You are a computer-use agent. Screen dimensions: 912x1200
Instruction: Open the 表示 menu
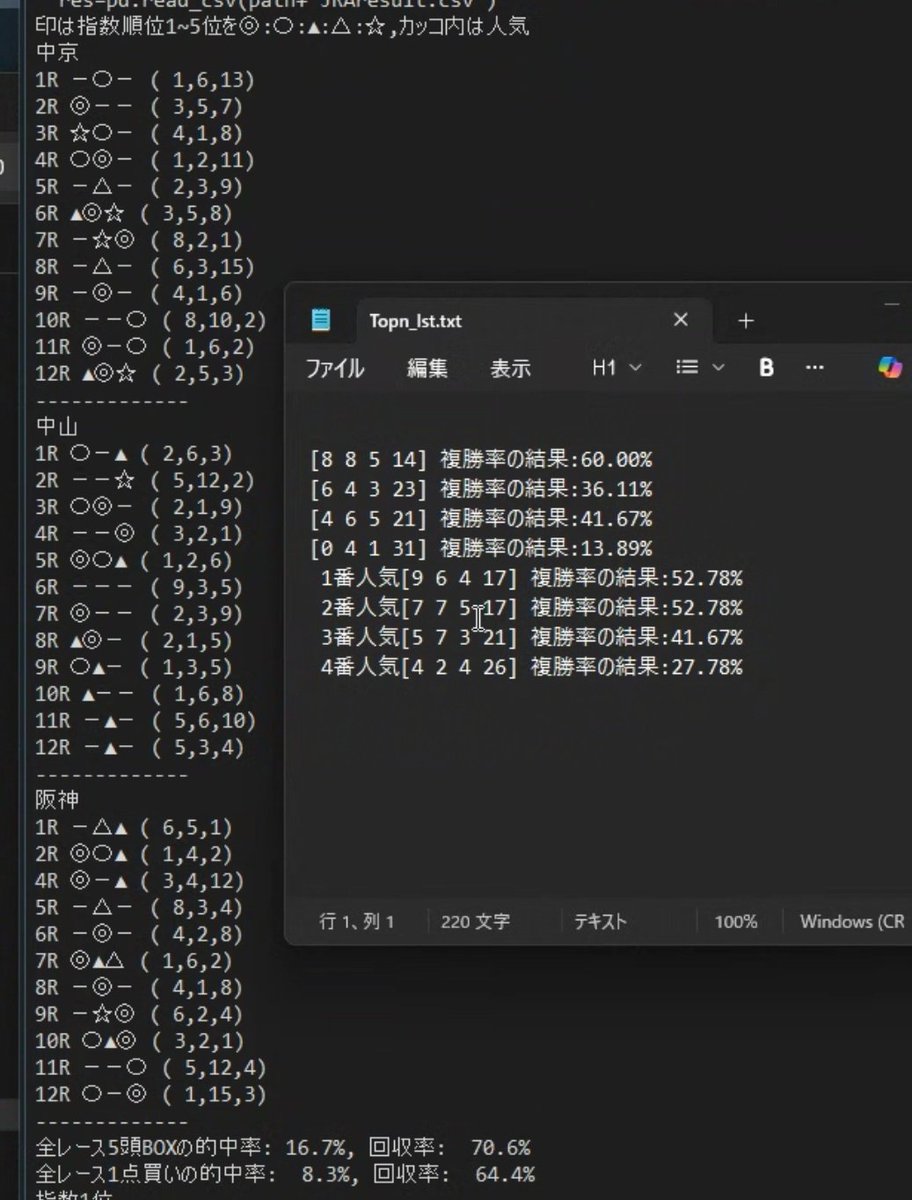[x=510, y=368]
